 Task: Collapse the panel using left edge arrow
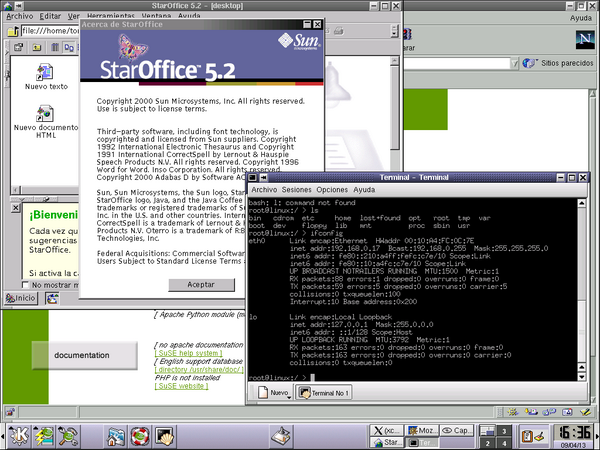2,436
